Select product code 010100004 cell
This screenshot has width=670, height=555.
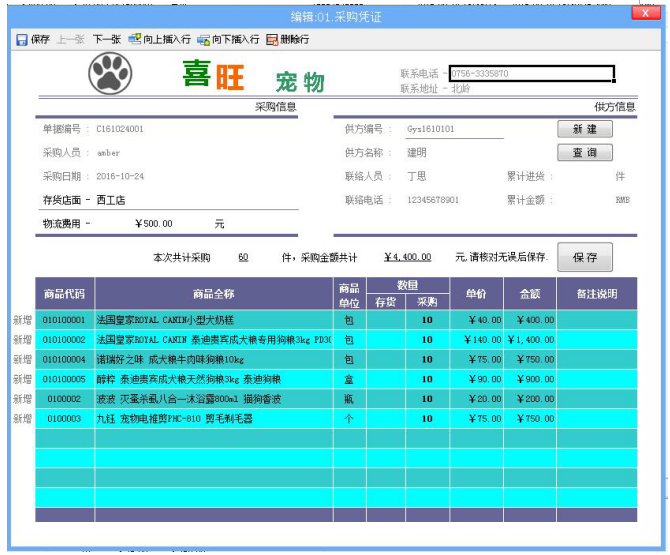point(65,359)
